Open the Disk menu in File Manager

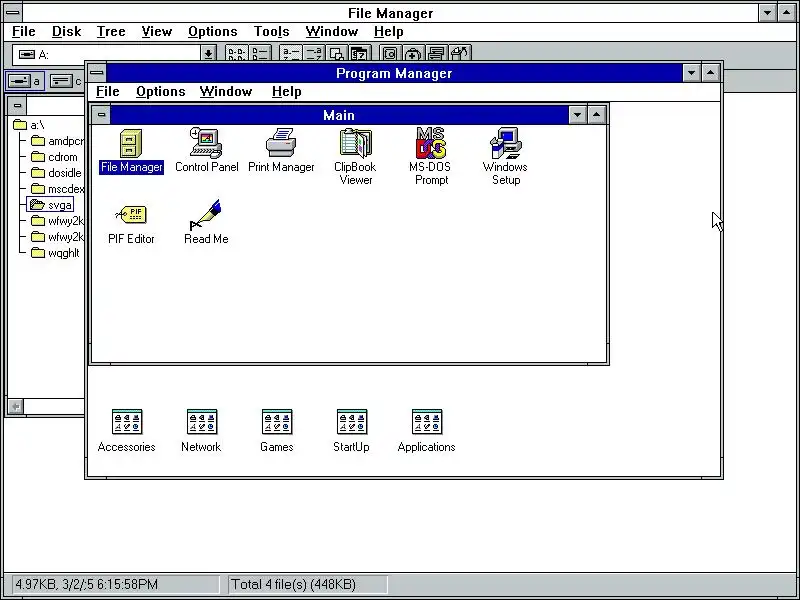point(66,32)
